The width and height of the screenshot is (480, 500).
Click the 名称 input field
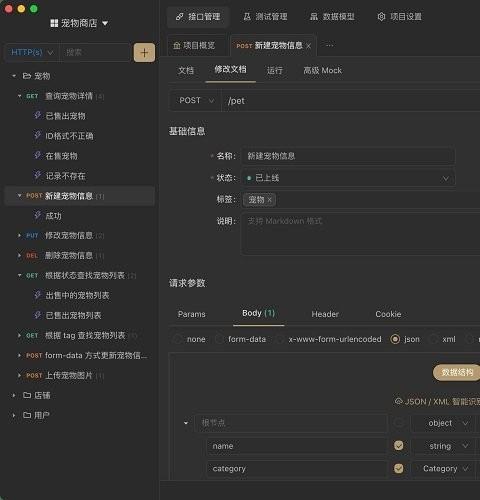(348, 156)
